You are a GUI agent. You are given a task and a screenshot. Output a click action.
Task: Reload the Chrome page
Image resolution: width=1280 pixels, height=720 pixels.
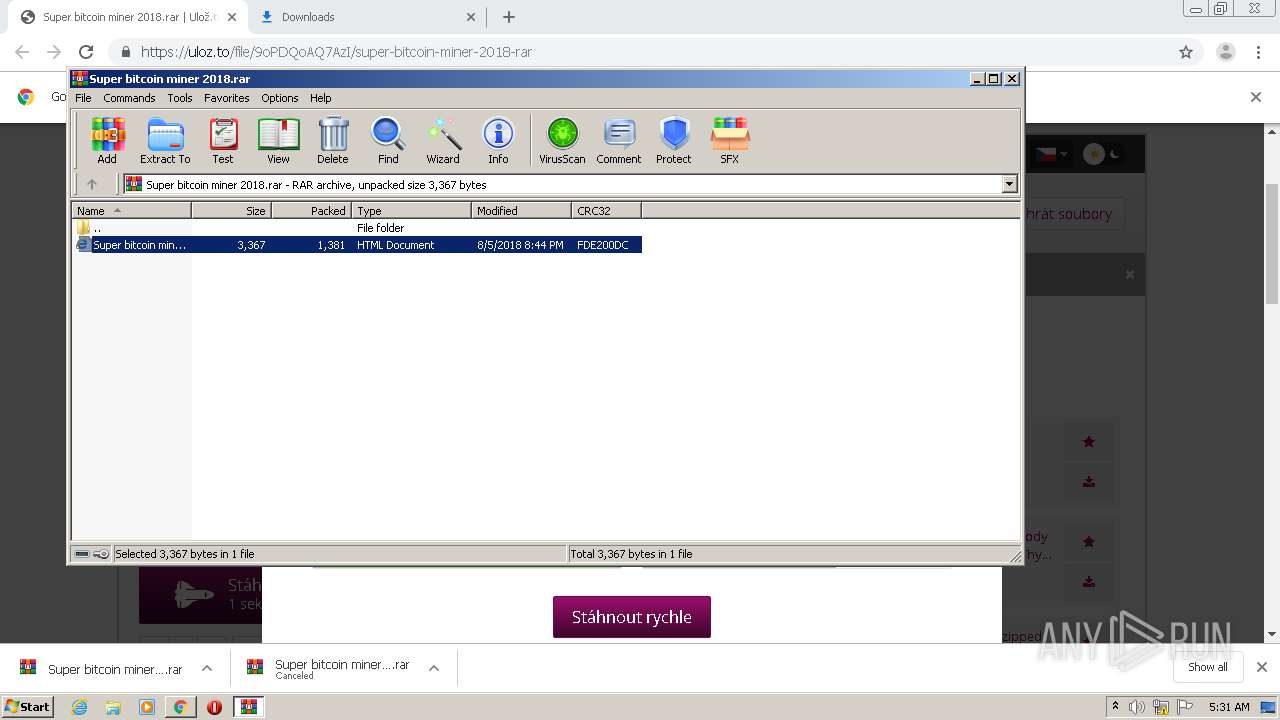(x=86, y=52)
